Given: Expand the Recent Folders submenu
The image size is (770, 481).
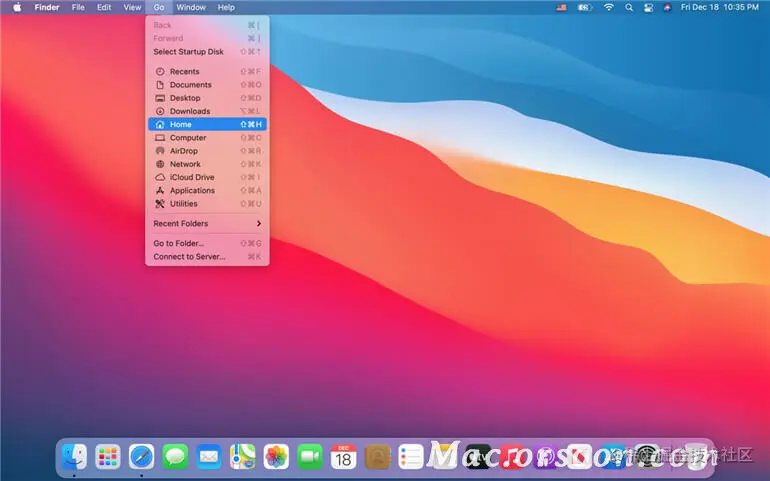Looking at the screenshot, I should (207, 224).
